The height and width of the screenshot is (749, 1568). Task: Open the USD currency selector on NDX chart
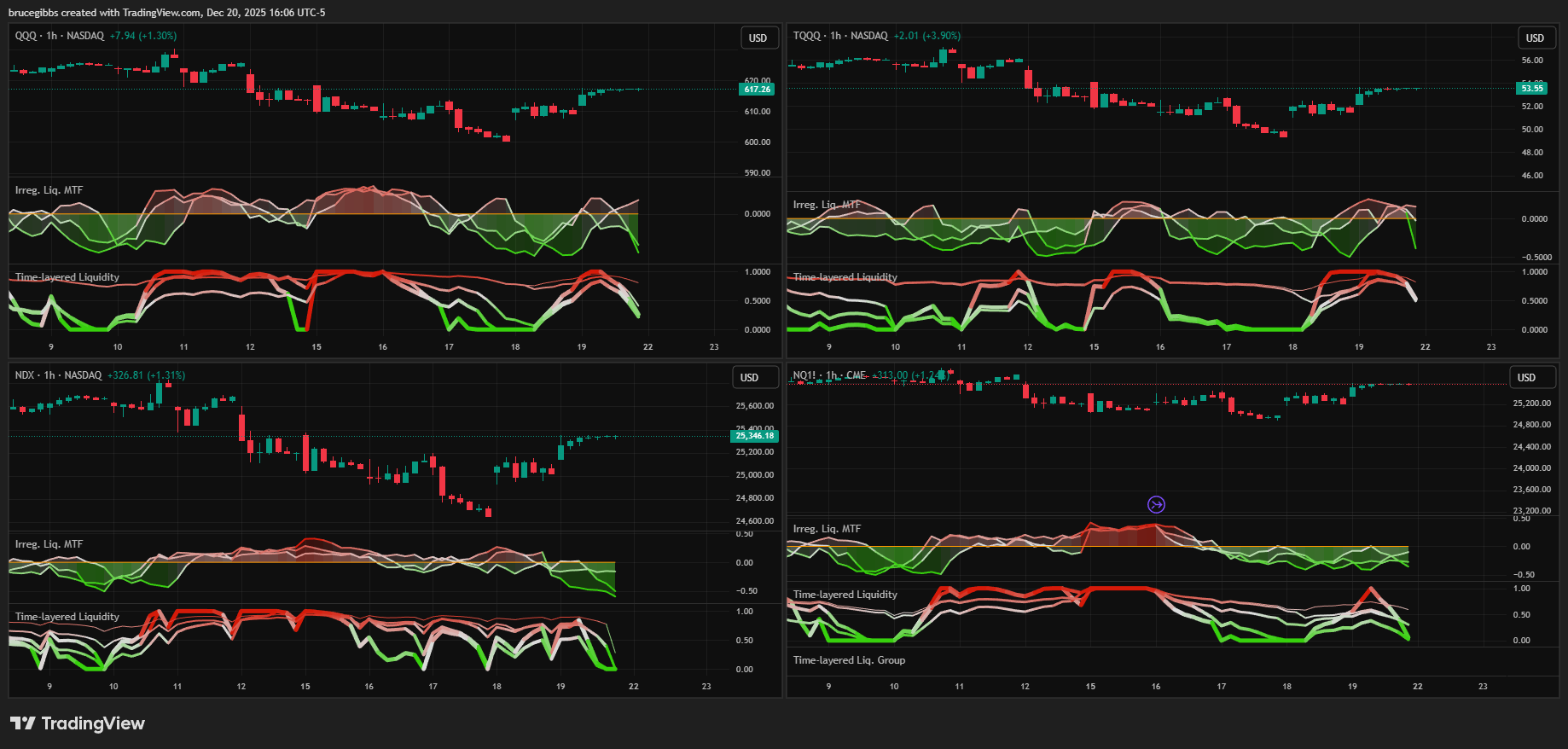coord(749,378)
